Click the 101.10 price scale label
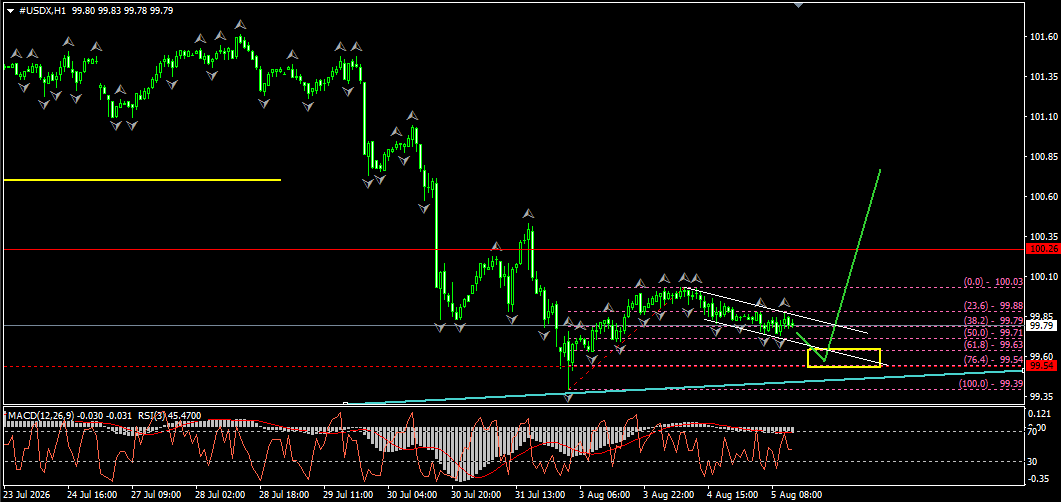Screen dimensions: 1061x502 tap(1042, 118)
